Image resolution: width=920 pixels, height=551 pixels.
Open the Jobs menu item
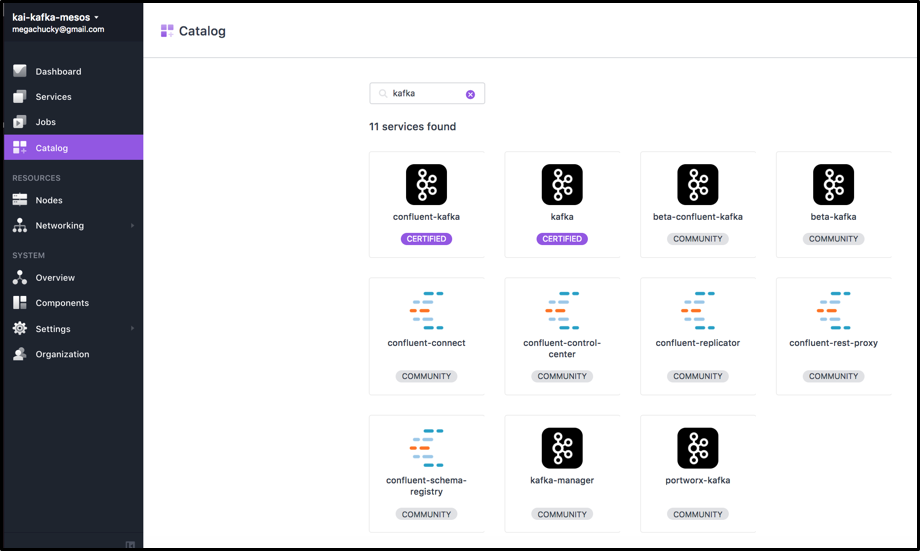click(45, 122)
